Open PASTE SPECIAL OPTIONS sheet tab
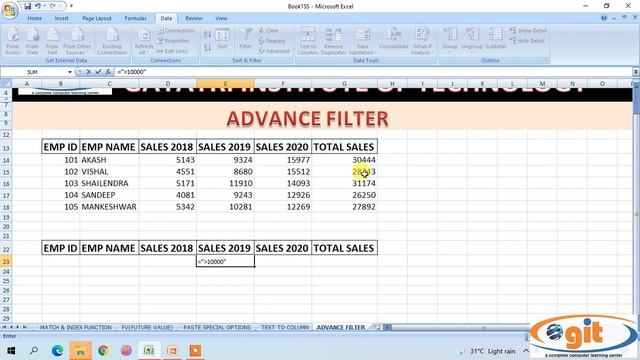640x360 pixels. (x=217, y=327)
